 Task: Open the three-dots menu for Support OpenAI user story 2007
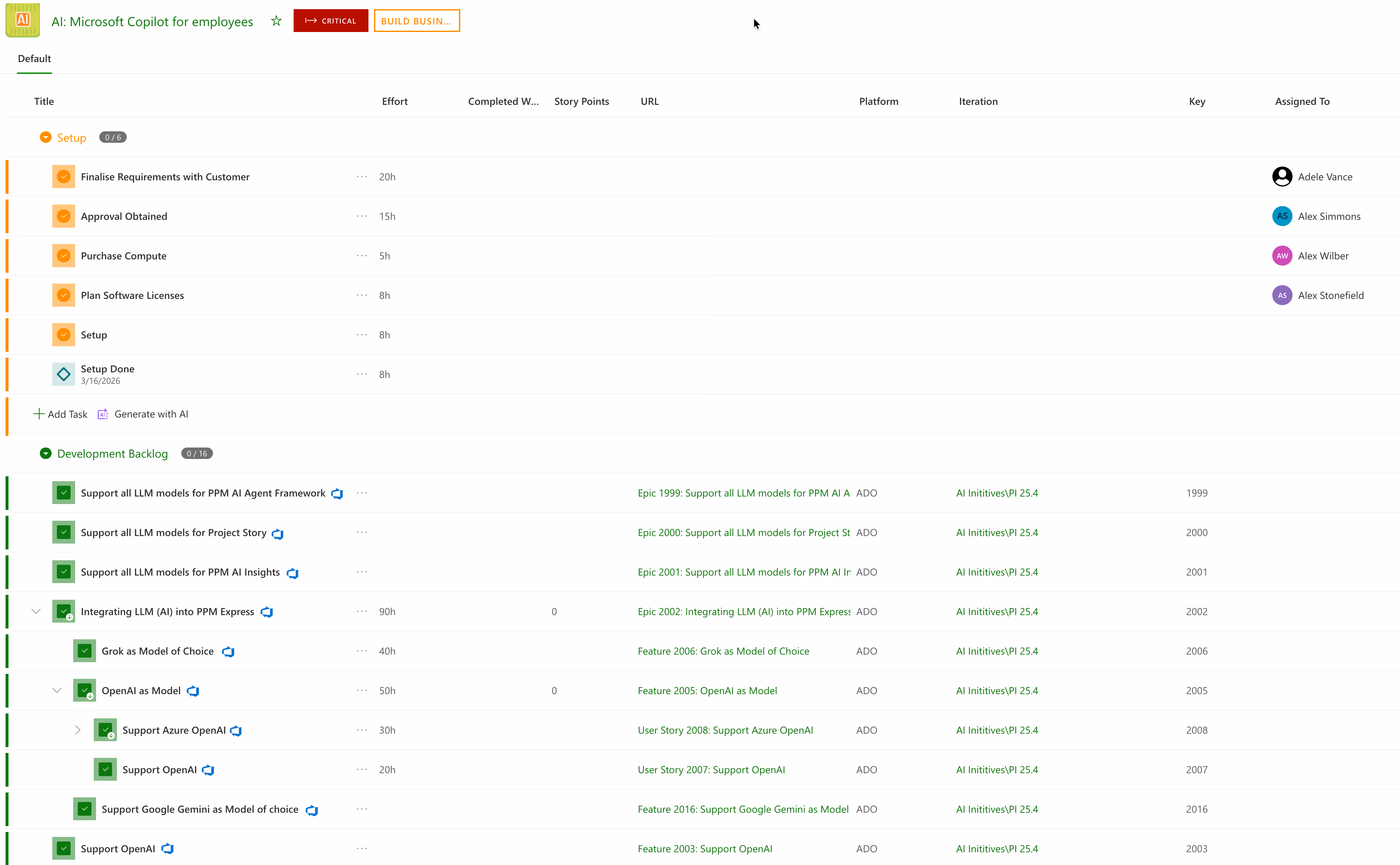362,770
